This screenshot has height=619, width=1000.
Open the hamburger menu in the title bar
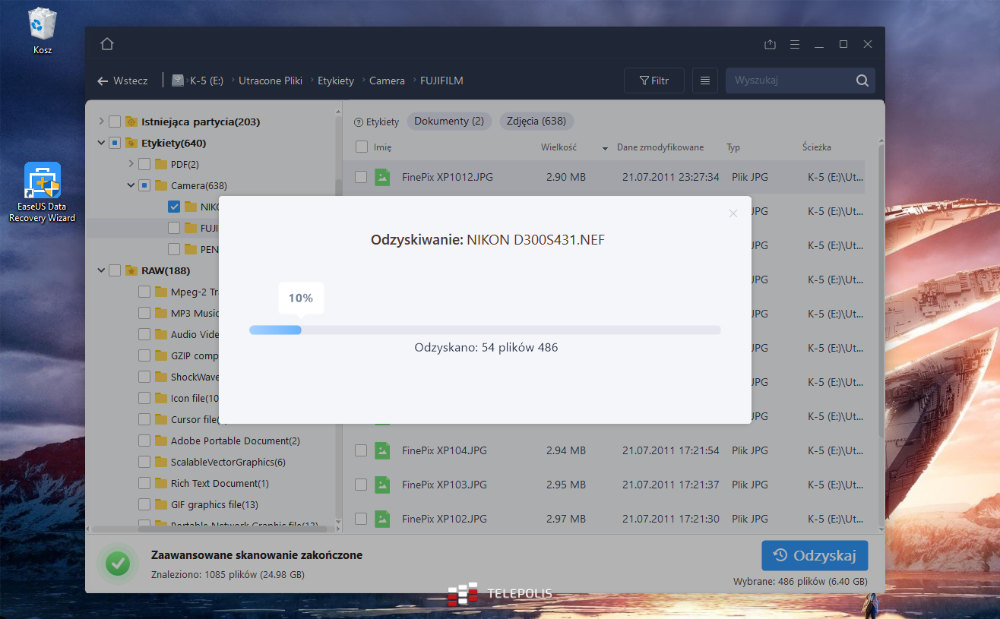tap(794, 45)
